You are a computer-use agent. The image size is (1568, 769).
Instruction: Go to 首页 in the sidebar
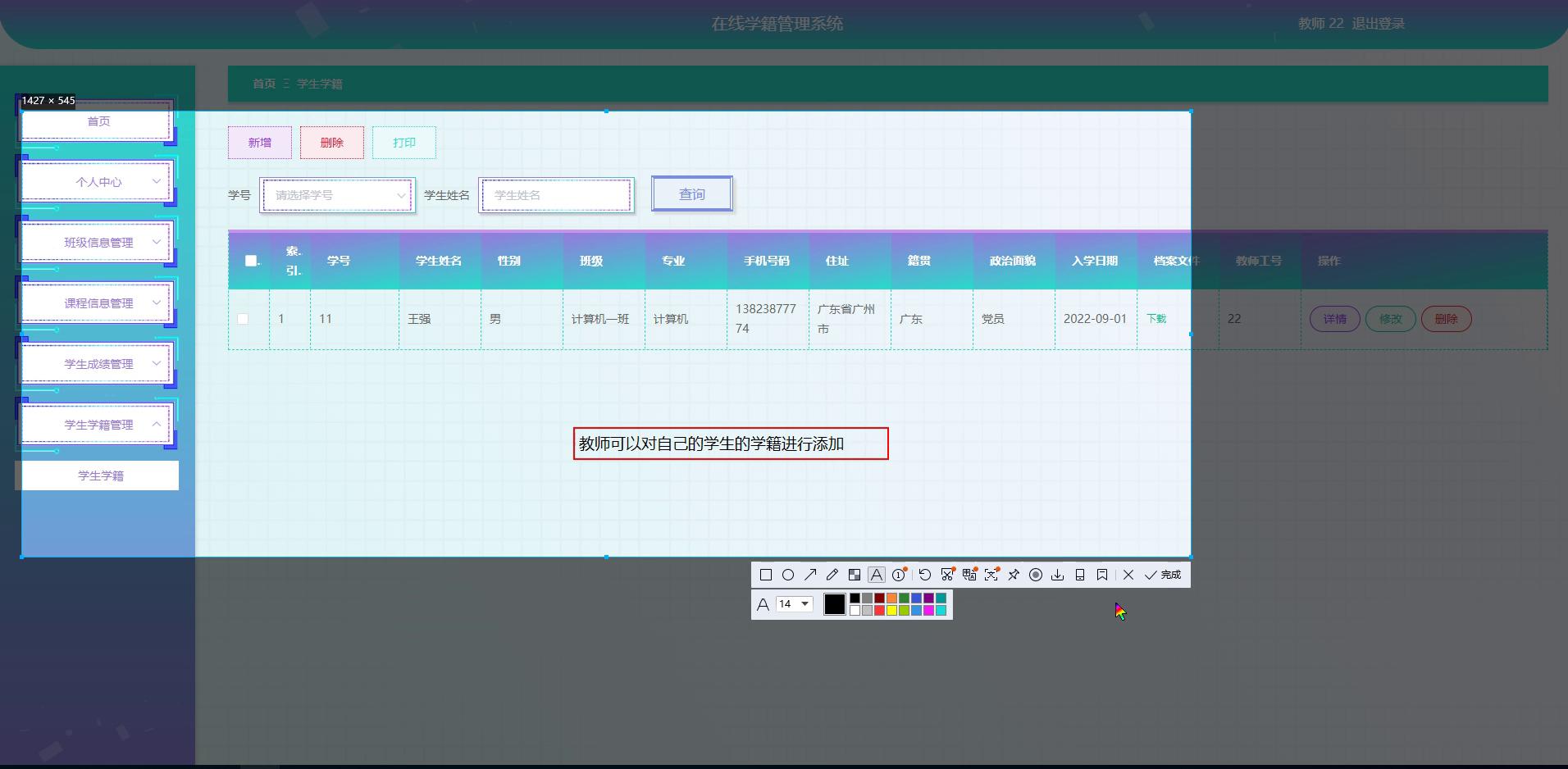point(97,121)
